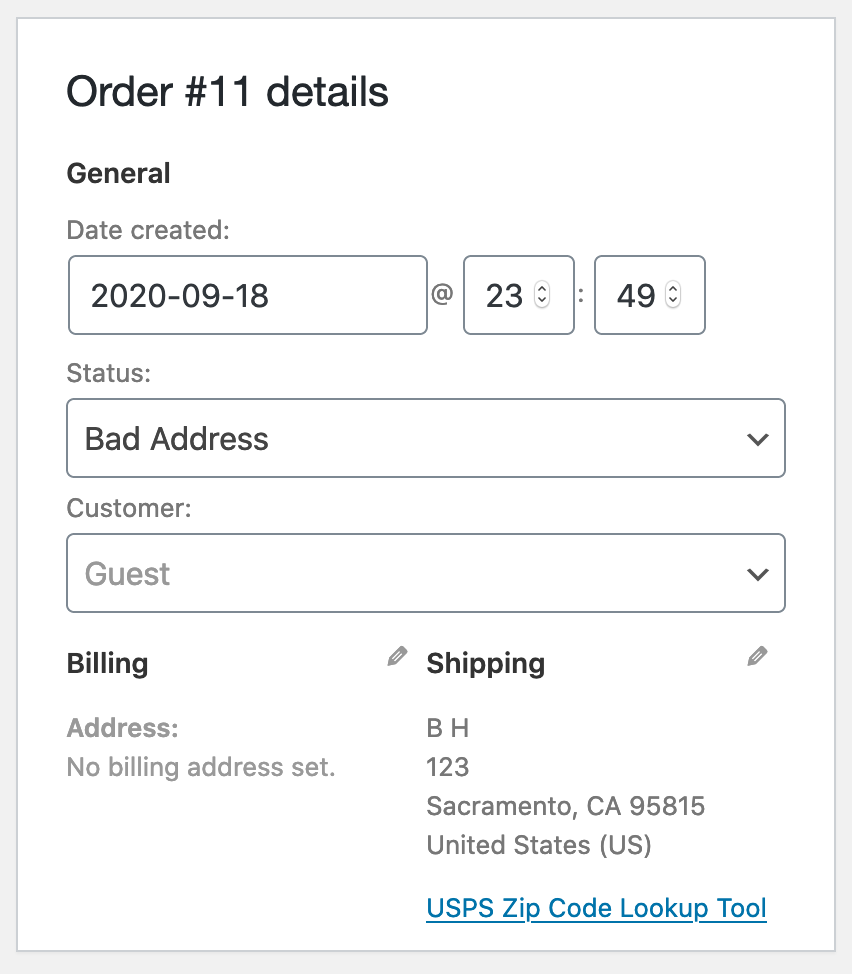Open the USPS Zip Code Lookup Tool link
This screenshot has width=852, height=974.
(x=596, y=908)
